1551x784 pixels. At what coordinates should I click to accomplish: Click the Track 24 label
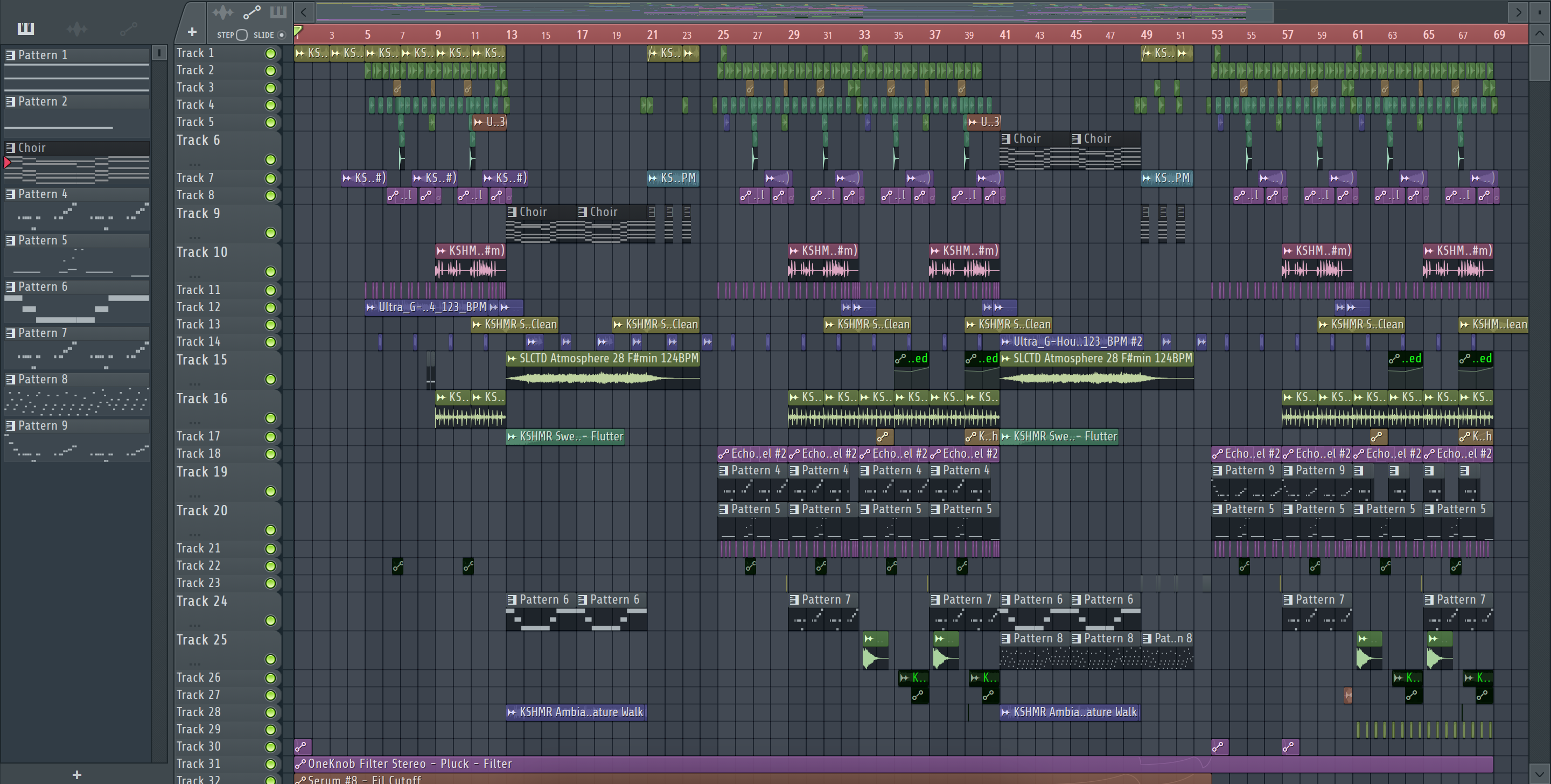[202, 602]
